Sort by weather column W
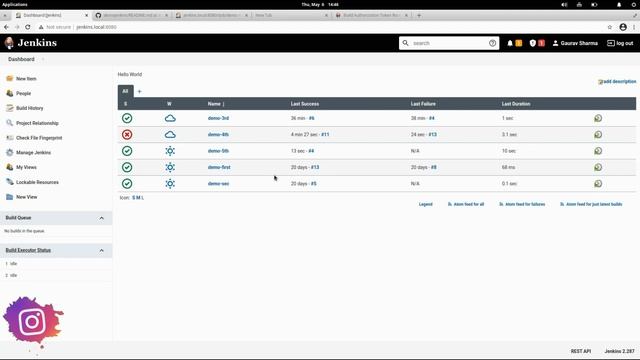The height and width of the screenshot is (360, 640). click(169, 104)
